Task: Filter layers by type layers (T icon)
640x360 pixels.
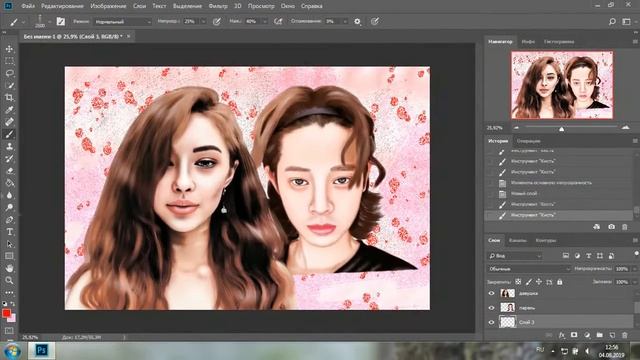Action: pyautogui.click(x=588, y=256)
